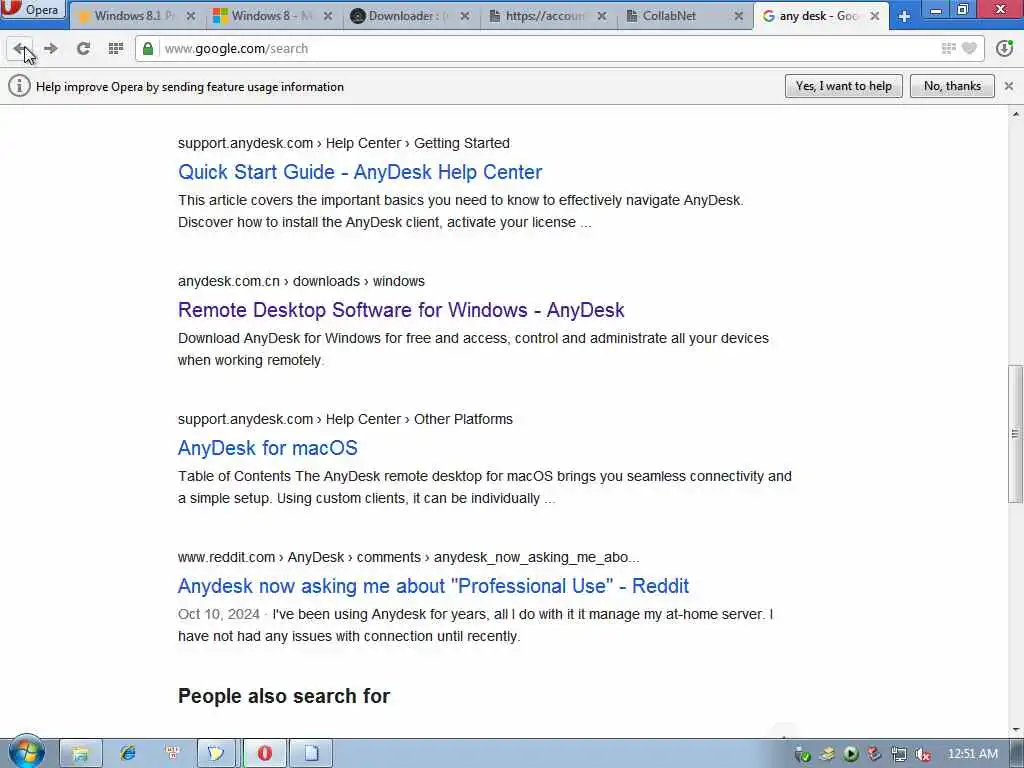Minimize the Opera window
The image size is (1024, 768).
tap(936, 10)
